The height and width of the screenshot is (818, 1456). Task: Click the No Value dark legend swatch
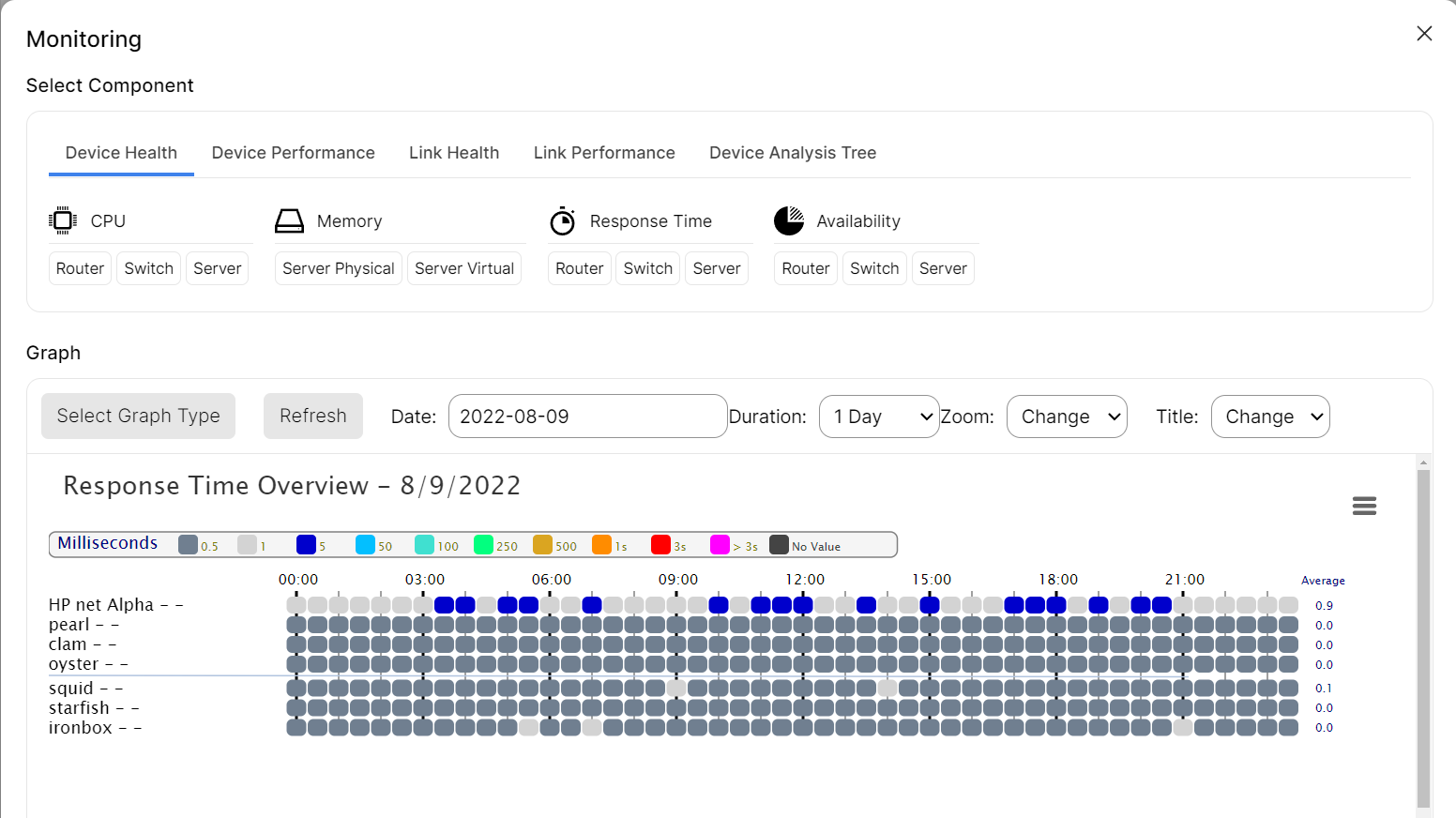pos(780,545)
